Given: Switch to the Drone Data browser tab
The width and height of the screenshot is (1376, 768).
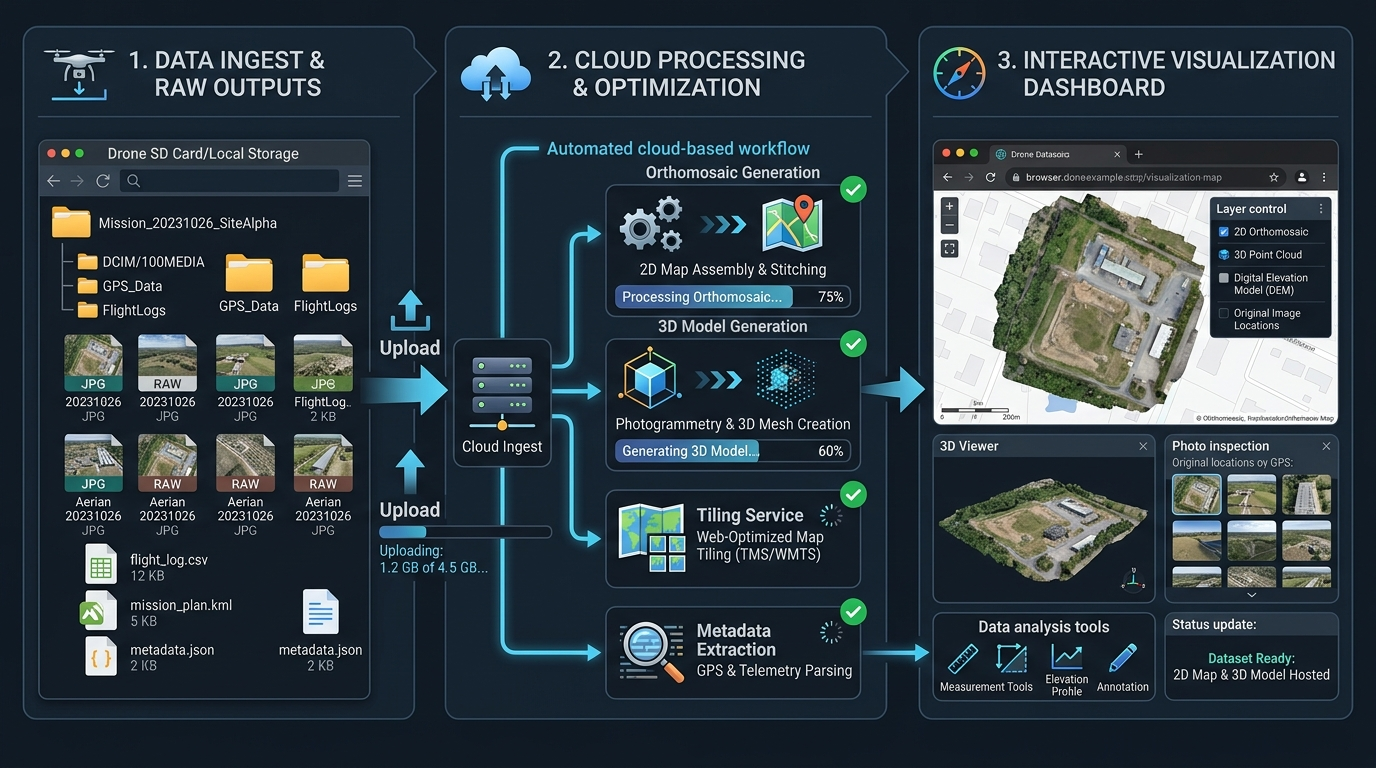Looking at the screenshot, I should click(x=1038, y=154).
